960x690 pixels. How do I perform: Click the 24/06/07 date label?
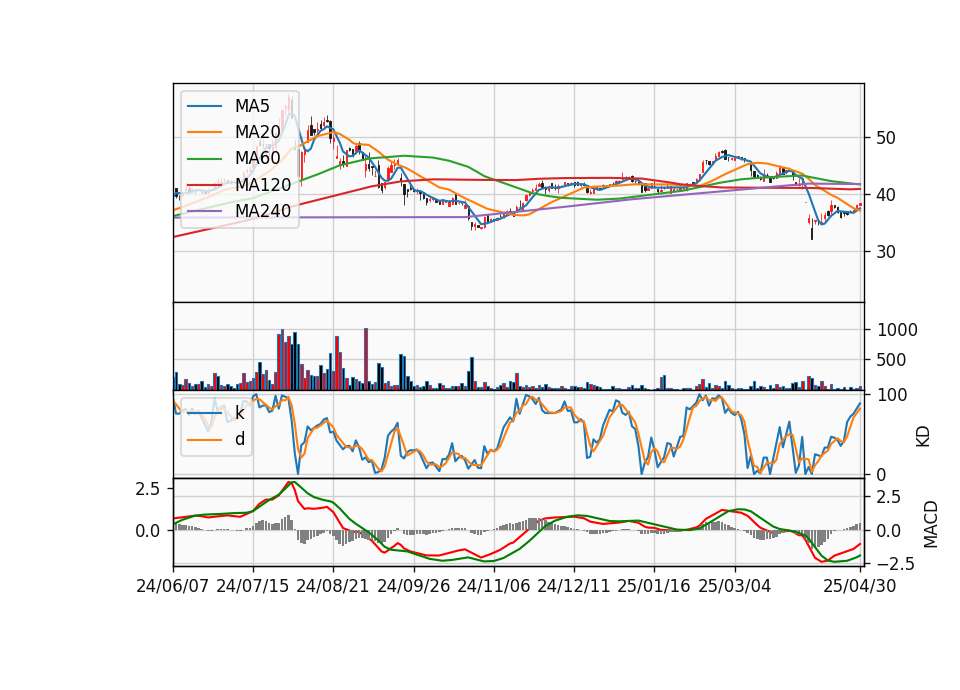pos(173,586)
